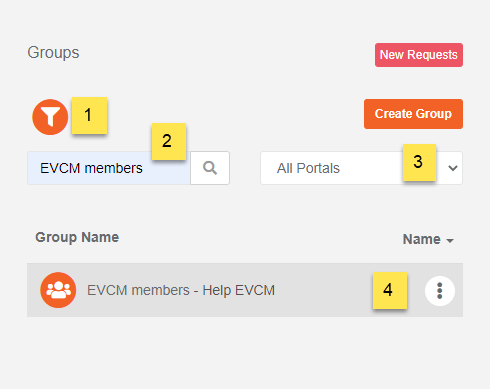Click the yellow annotation marker numbered 1
The height and width of the screenshot is (389, 490).
89,115
